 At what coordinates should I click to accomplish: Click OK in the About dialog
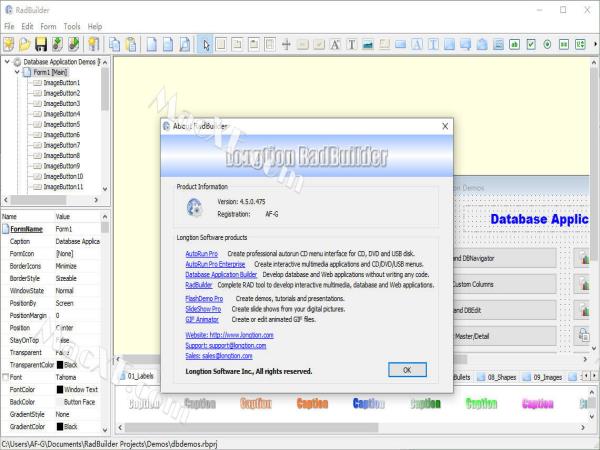tap(407, 370)
